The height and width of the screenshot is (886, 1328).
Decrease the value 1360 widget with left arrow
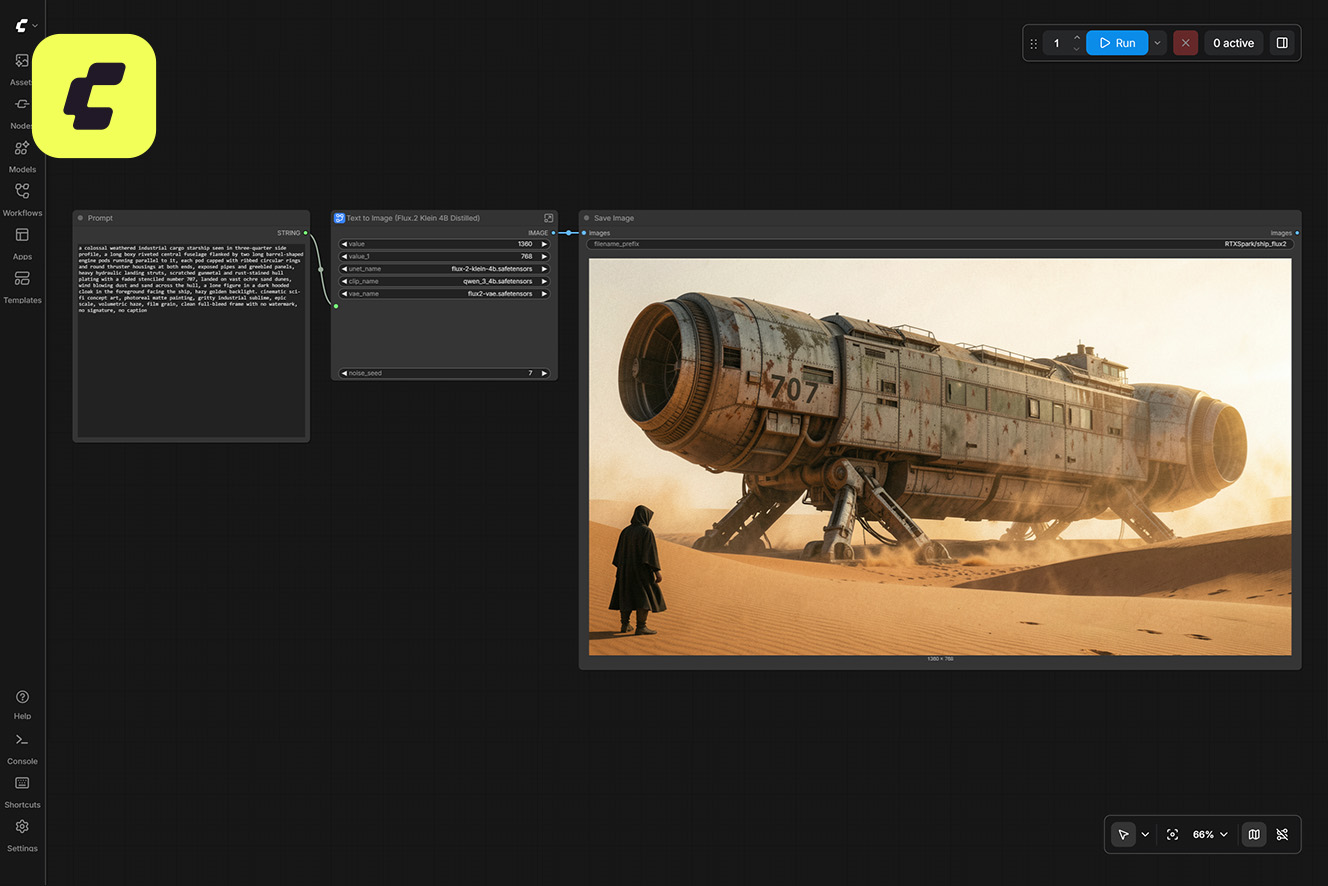tap(345, 244)
